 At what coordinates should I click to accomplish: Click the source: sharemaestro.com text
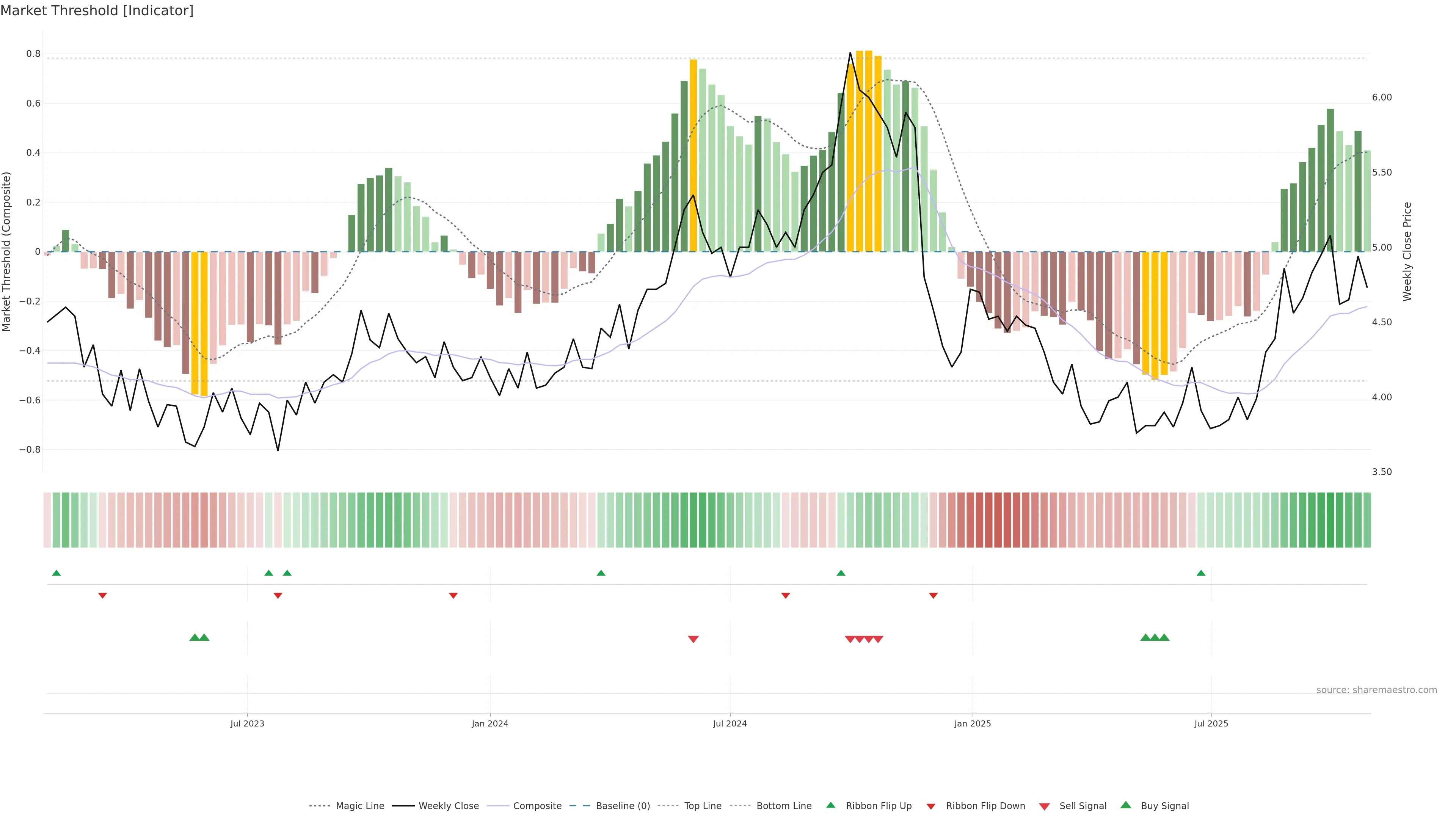point(1376,690)
